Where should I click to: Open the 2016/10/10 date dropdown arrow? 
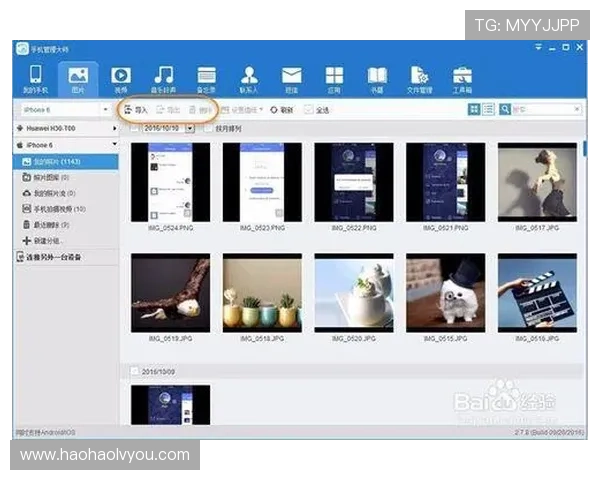tap(190, 129)
